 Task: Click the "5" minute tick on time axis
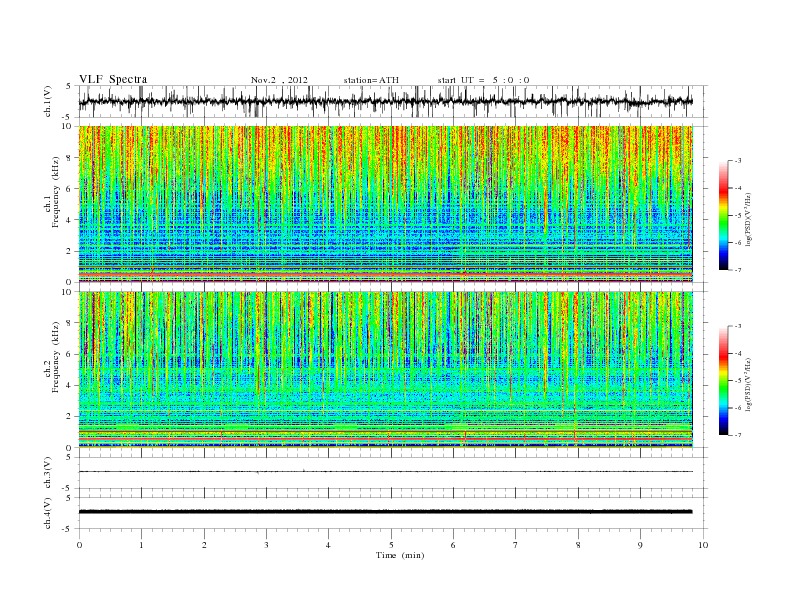(391, 545)
